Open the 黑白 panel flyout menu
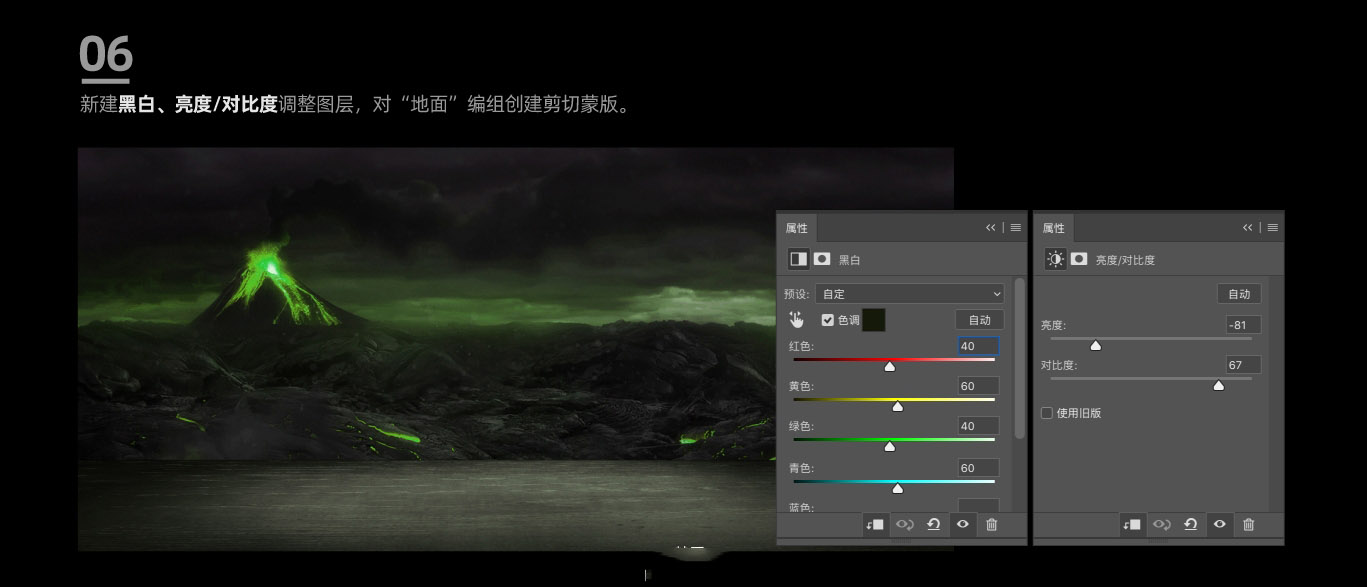The height and width of the screenshot is (587, 1367). (x=1016, y=228)
